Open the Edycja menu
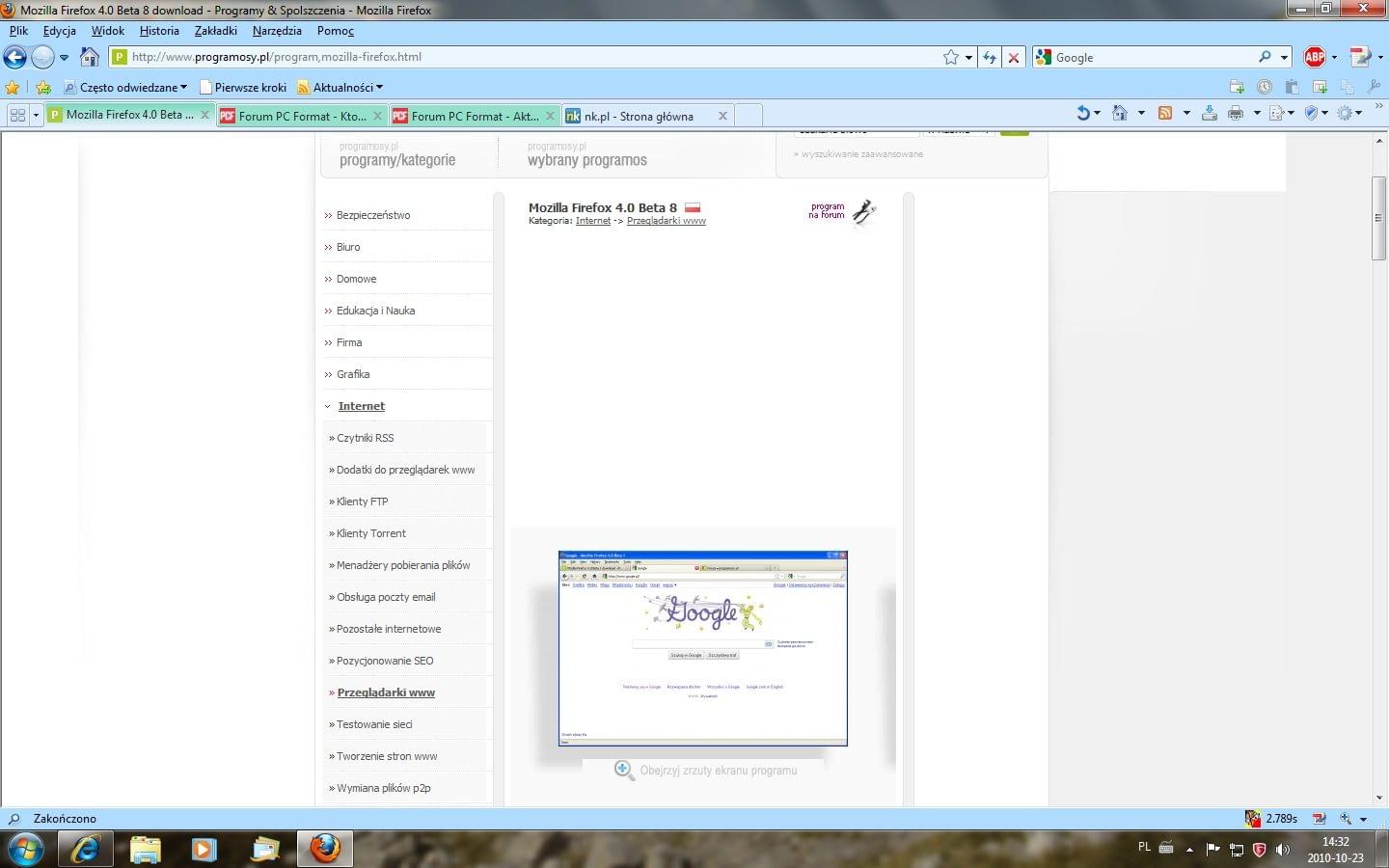Image resolution: width=1389 pixels, height=868 pixels. (59, 31)
